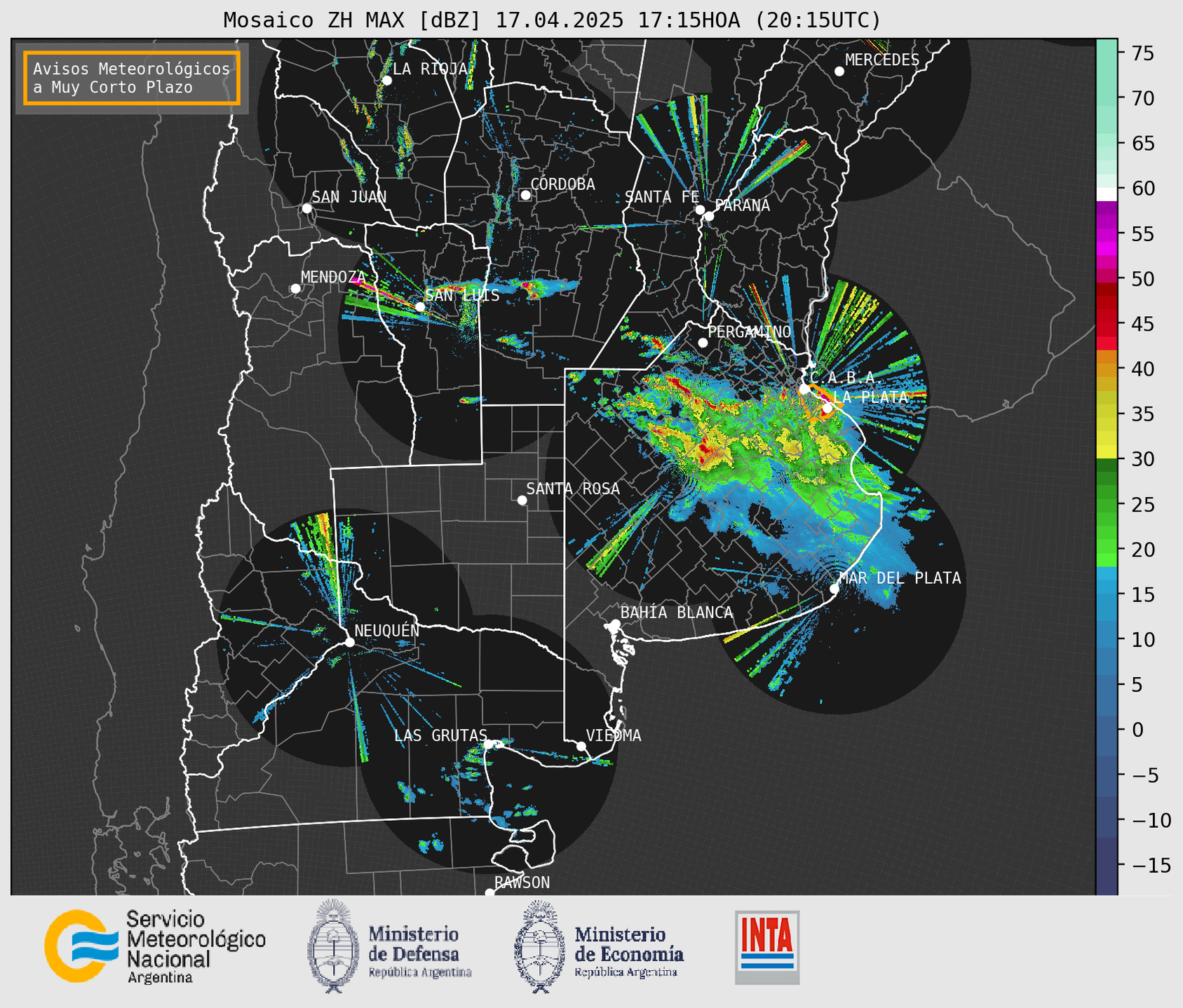1183x1008 pixels.
Task: Select the C.A.B.A city marker
Action: [804, 389]
